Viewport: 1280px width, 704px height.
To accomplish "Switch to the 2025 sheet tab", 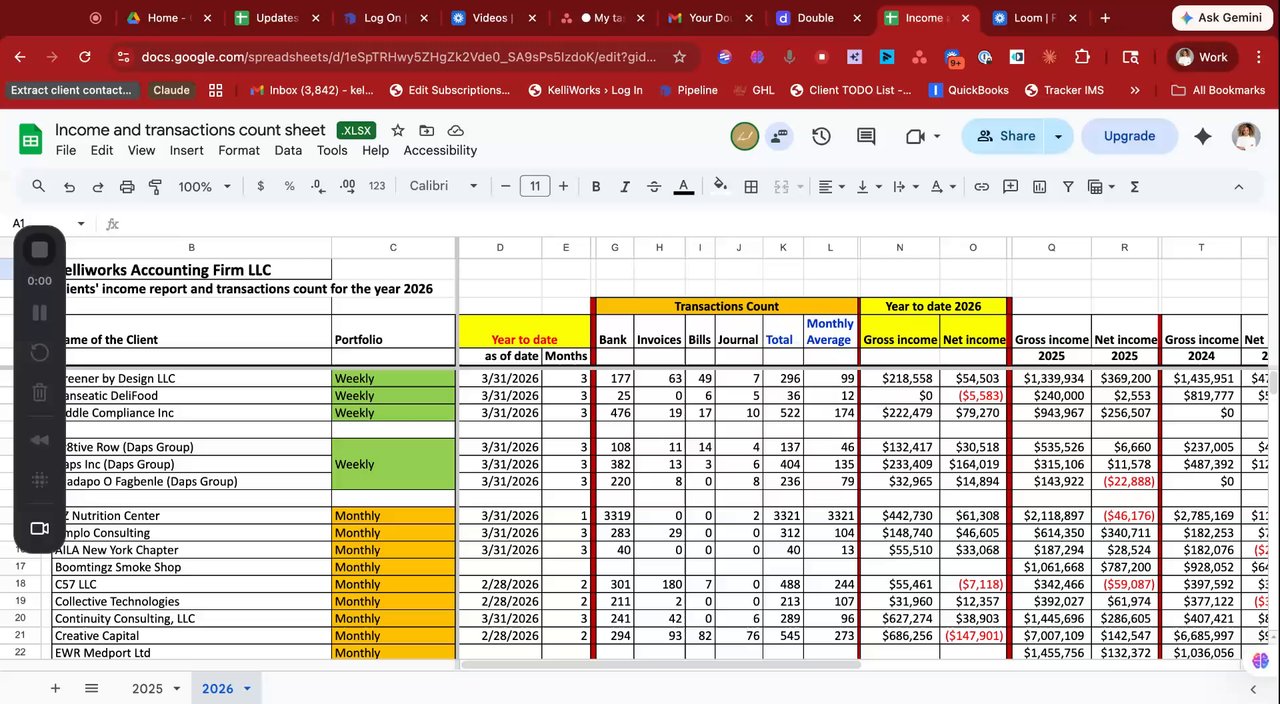I will (147, 688).
